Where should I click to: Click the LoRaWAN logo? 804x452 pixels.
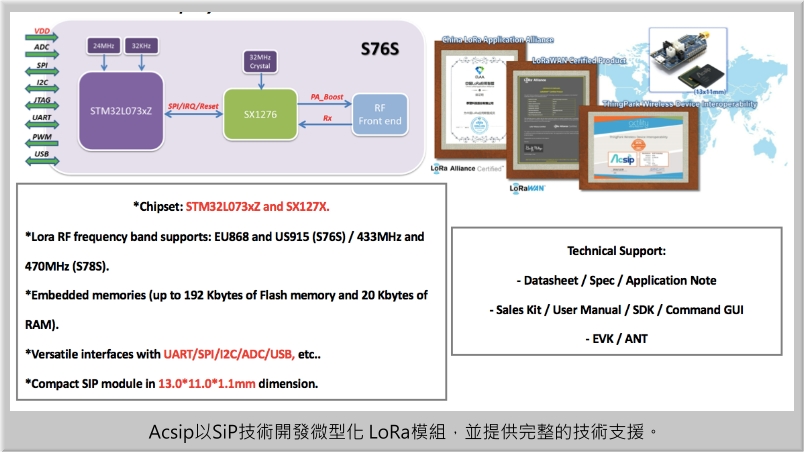527,189
